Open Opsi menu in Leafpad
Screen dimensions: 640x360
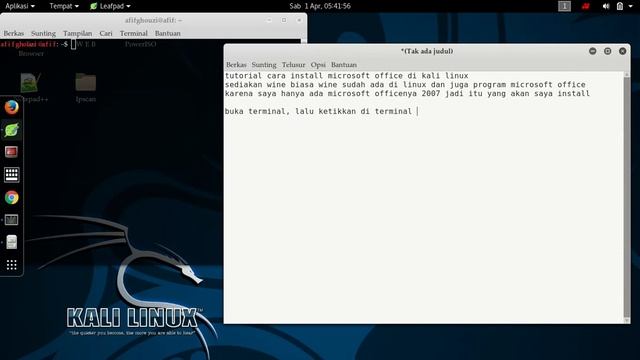(x=318, y=64)
